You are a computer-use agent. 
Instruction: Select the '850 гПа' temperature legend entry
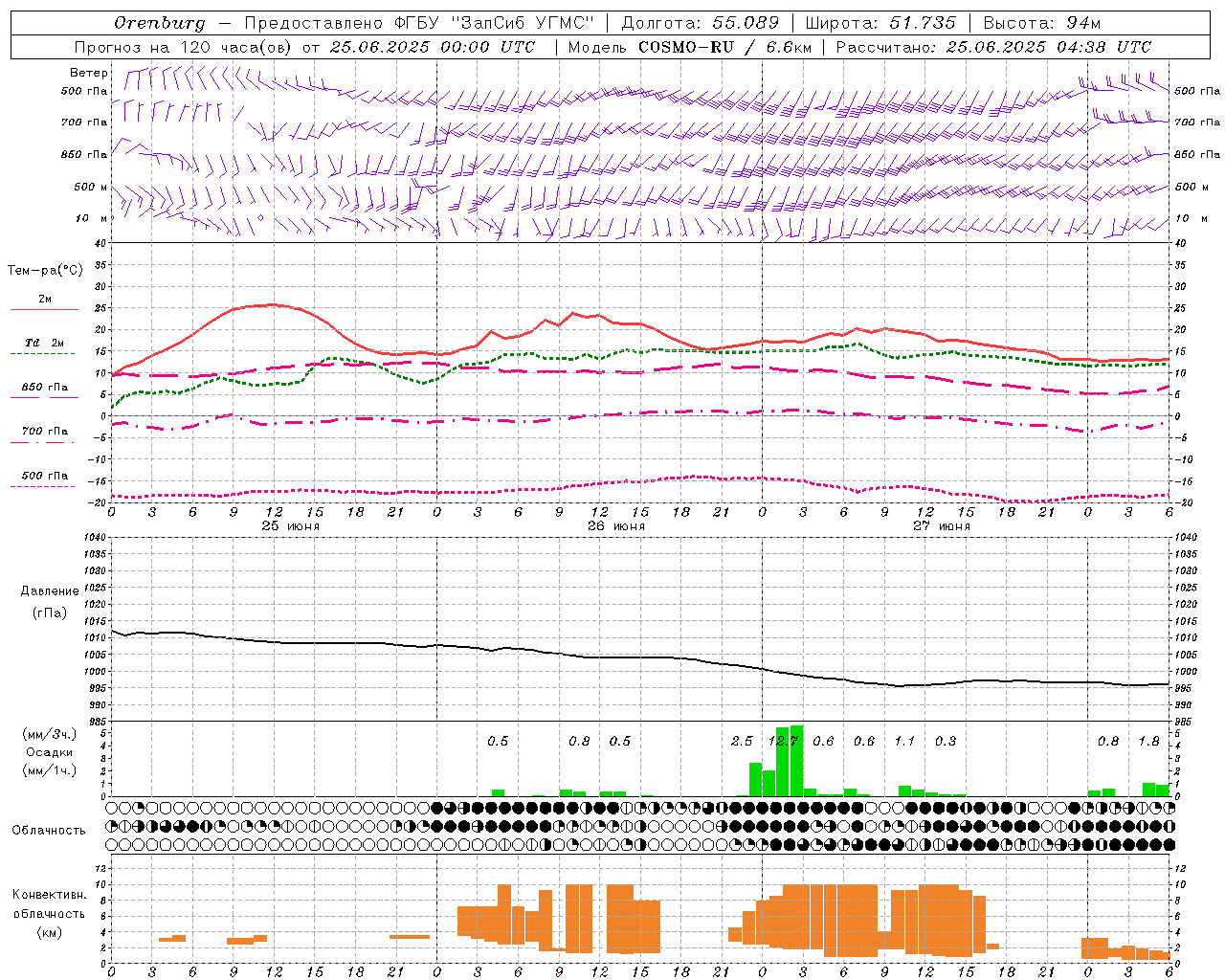45,388
